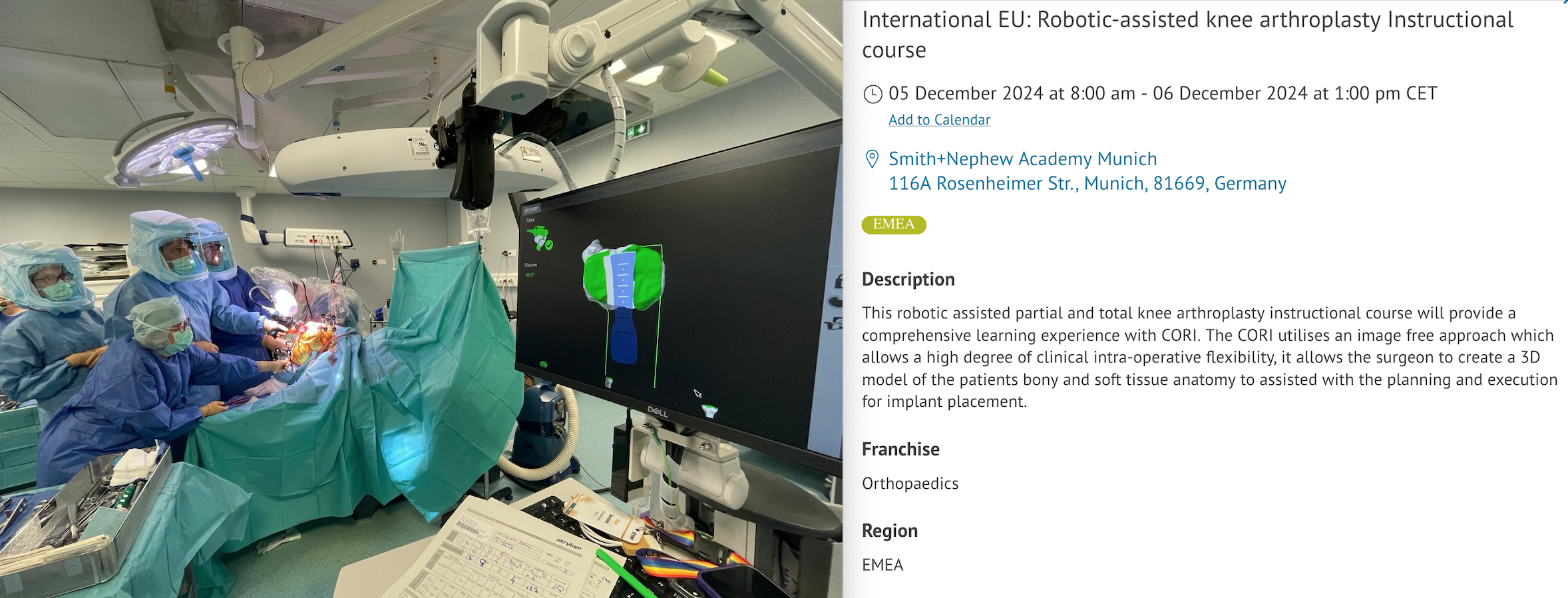Open Smith+Nephew Academy Munich location link
This screenshot has width=1568, height=598.
click(x=1022, y=159)
